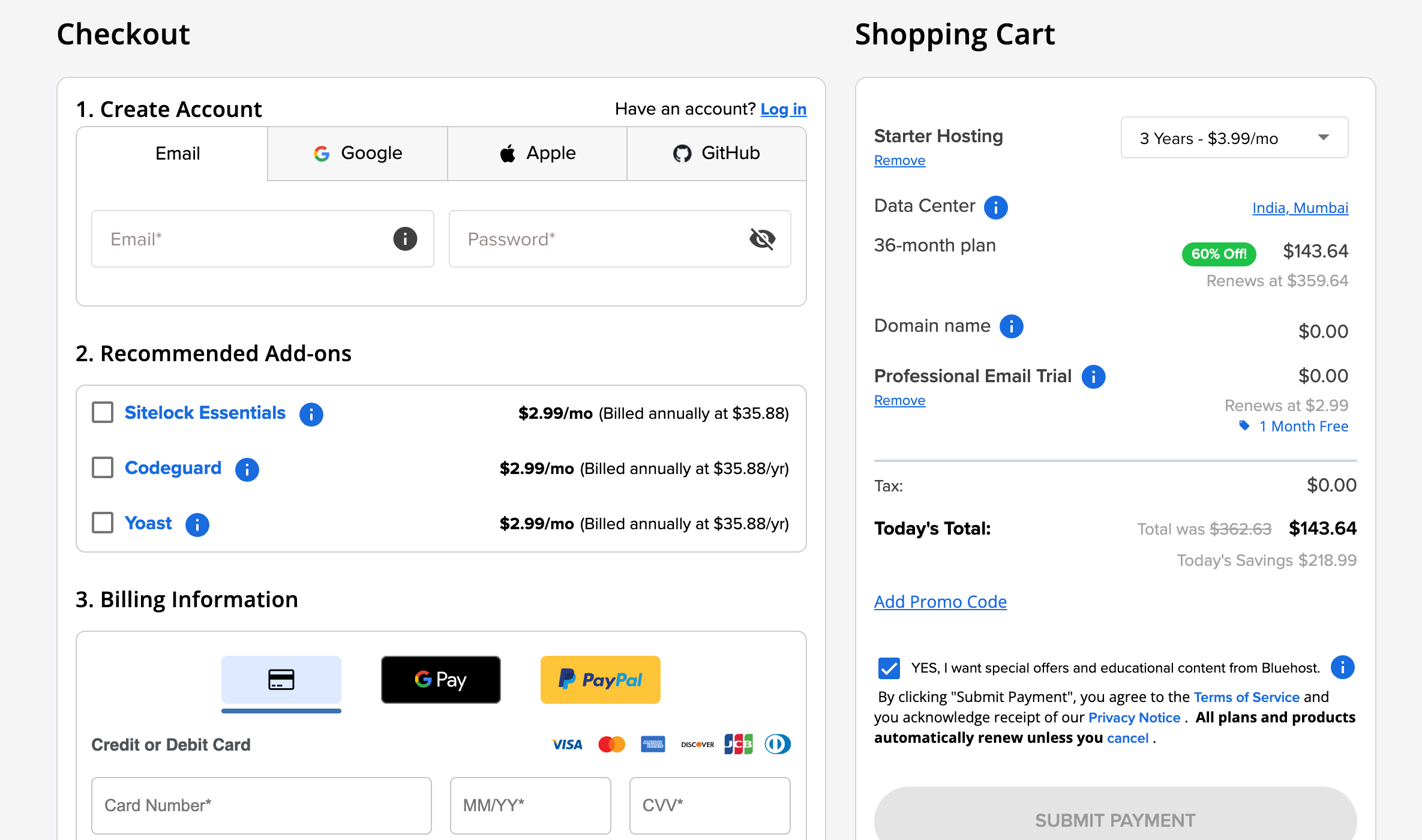Viewport: 1422px width, 840px height.
Task: Show info for Codeguard add-on
Action: [x=247, y=469]
